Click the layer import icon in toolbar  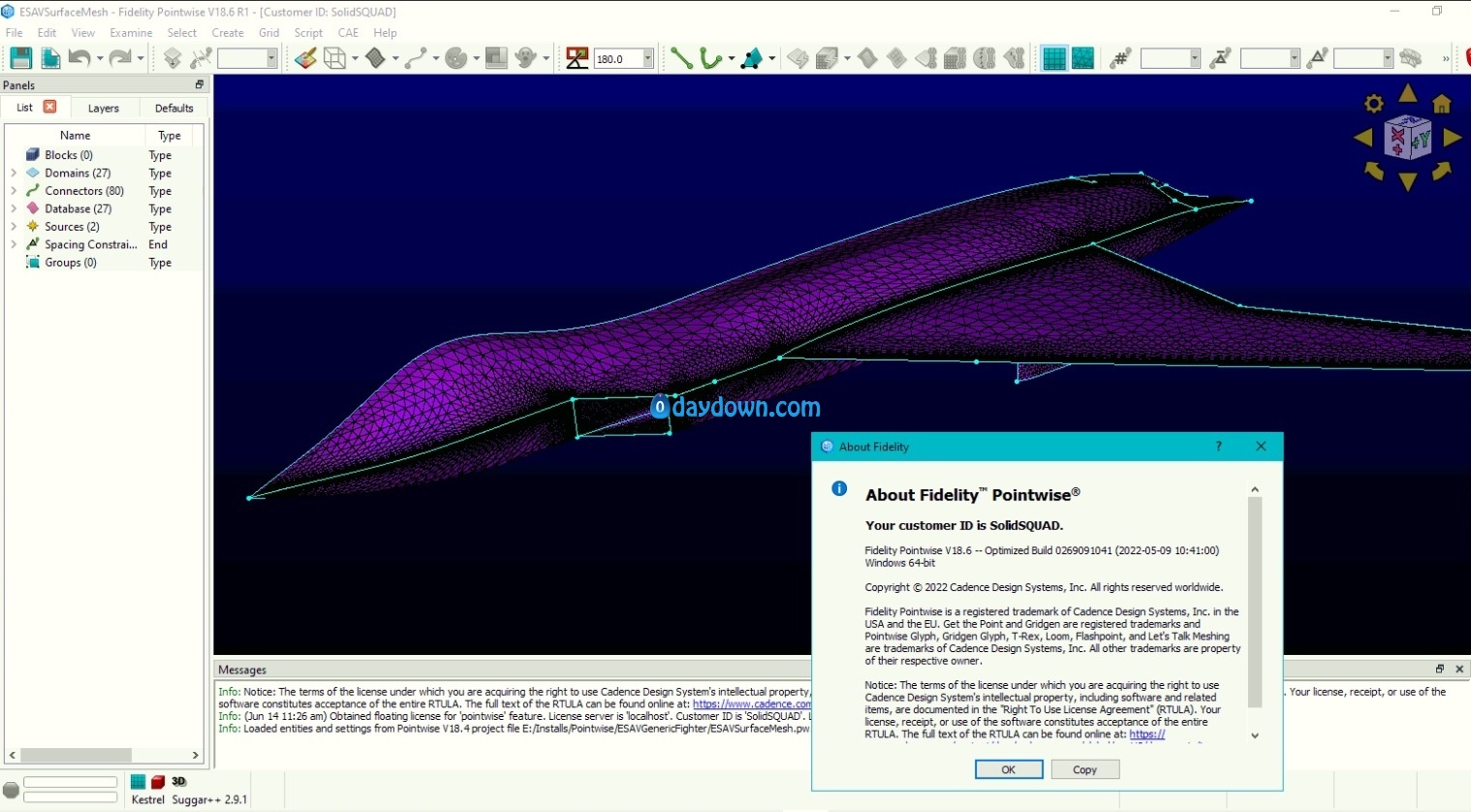point(172,58)
